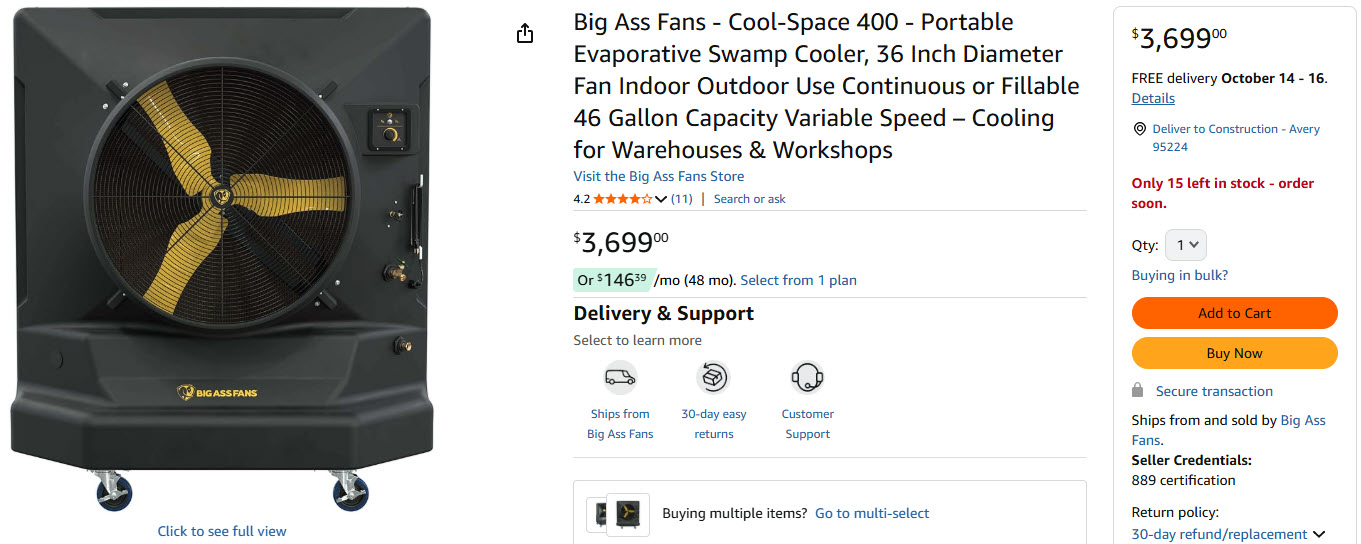Click the Select from 1 plan link

tap(798, 280)
